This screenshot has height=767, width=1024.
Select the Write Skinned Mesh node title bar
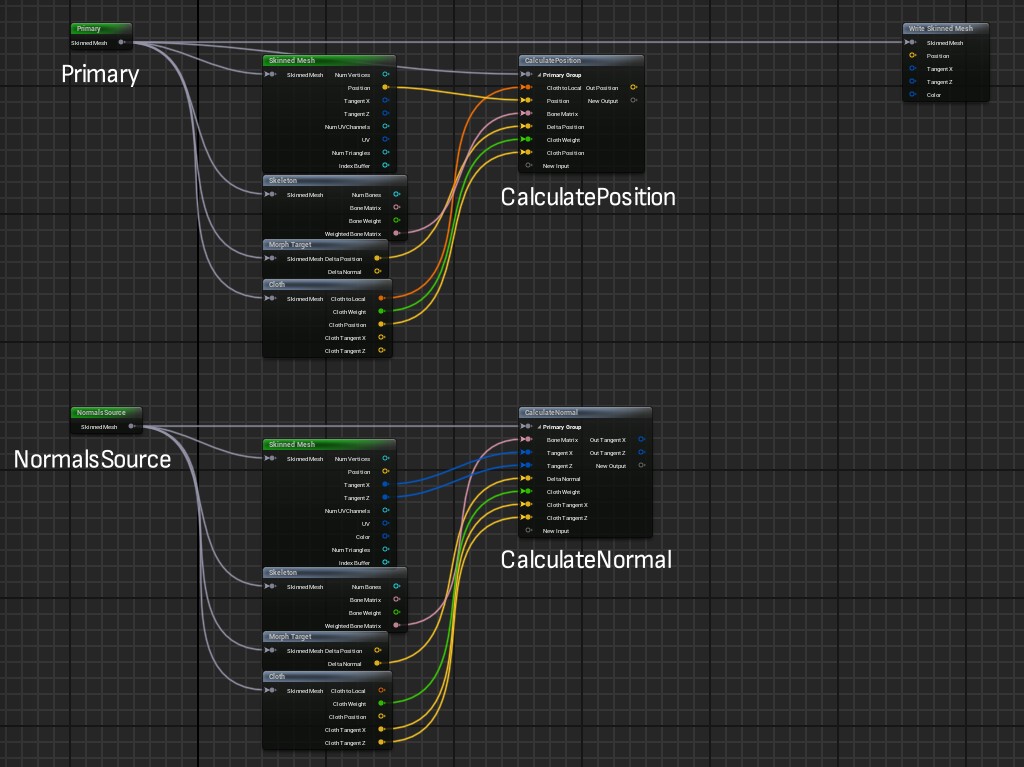click(x=944, y=29)
